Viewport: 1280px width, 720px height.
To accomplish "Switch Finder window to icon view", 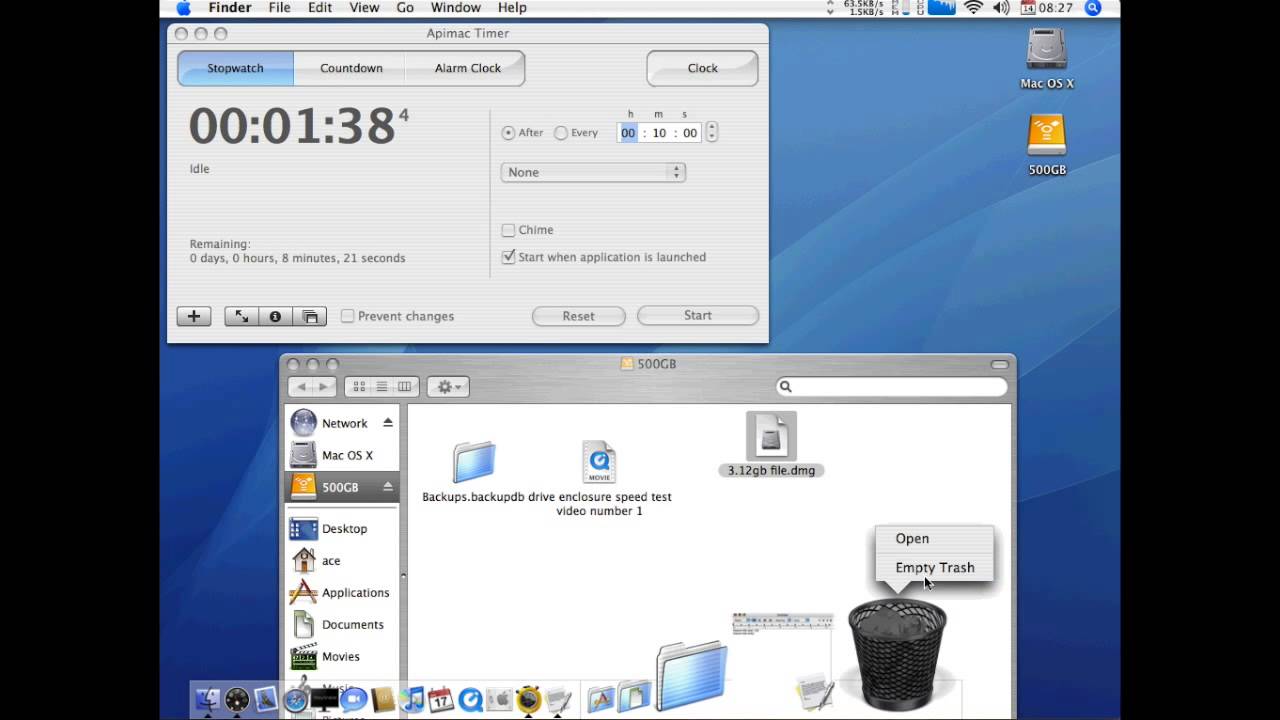I will point(359,387).
